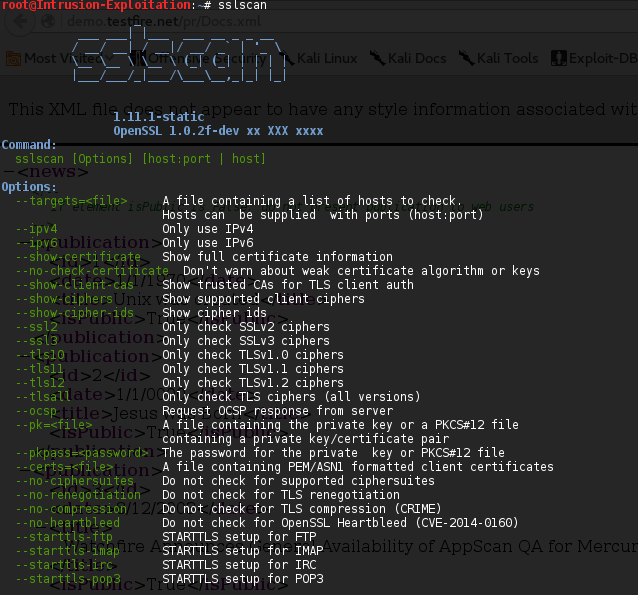The width and height of the screenshot is (638, 595).
Task: Click the '1.11.1-static' version text
Action: 159,117
